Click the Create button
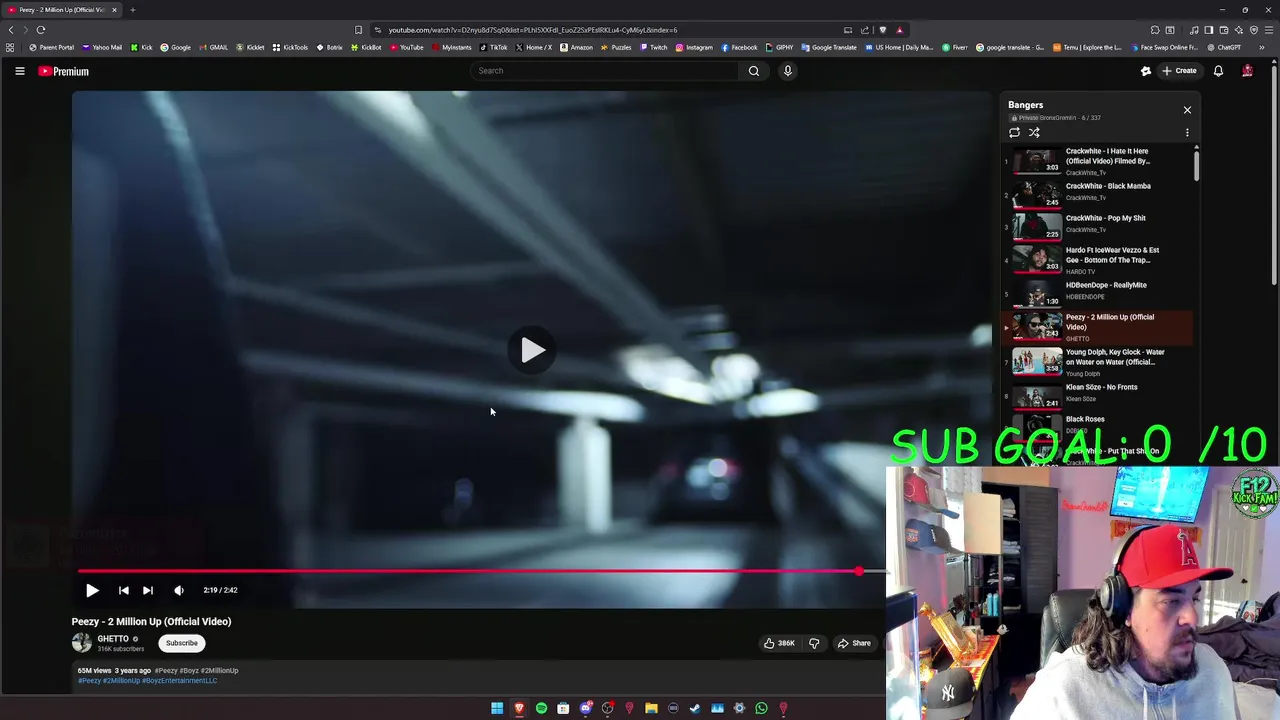This screenshot has width=1280, height=720. [1180, 71]
